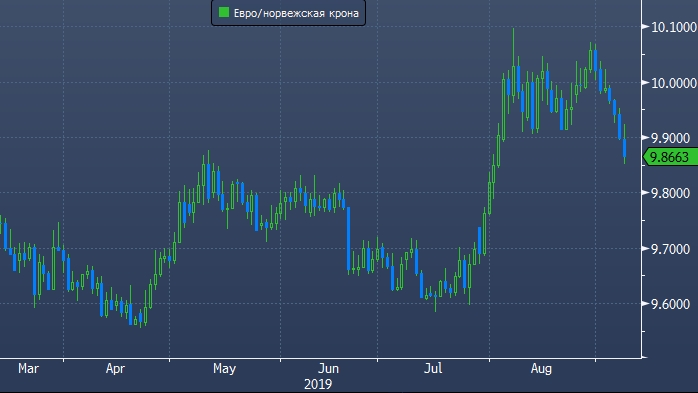Click the Apr month label
Viewport: 698px width, 393px height.
click(x=115, y=369)
